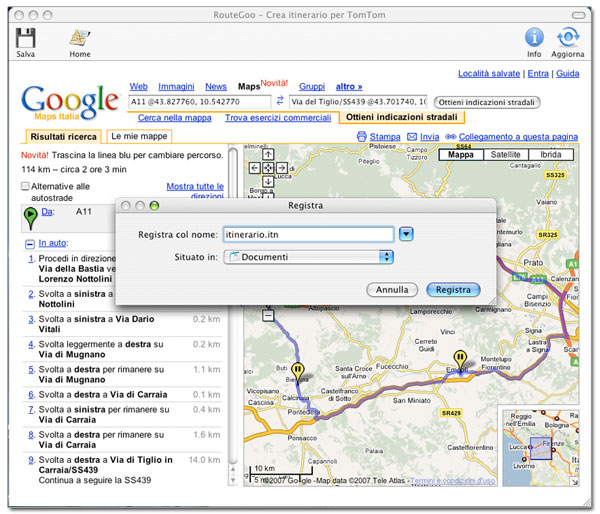
Task: Open the Gruppi link
Action: [x=312, y=87]
